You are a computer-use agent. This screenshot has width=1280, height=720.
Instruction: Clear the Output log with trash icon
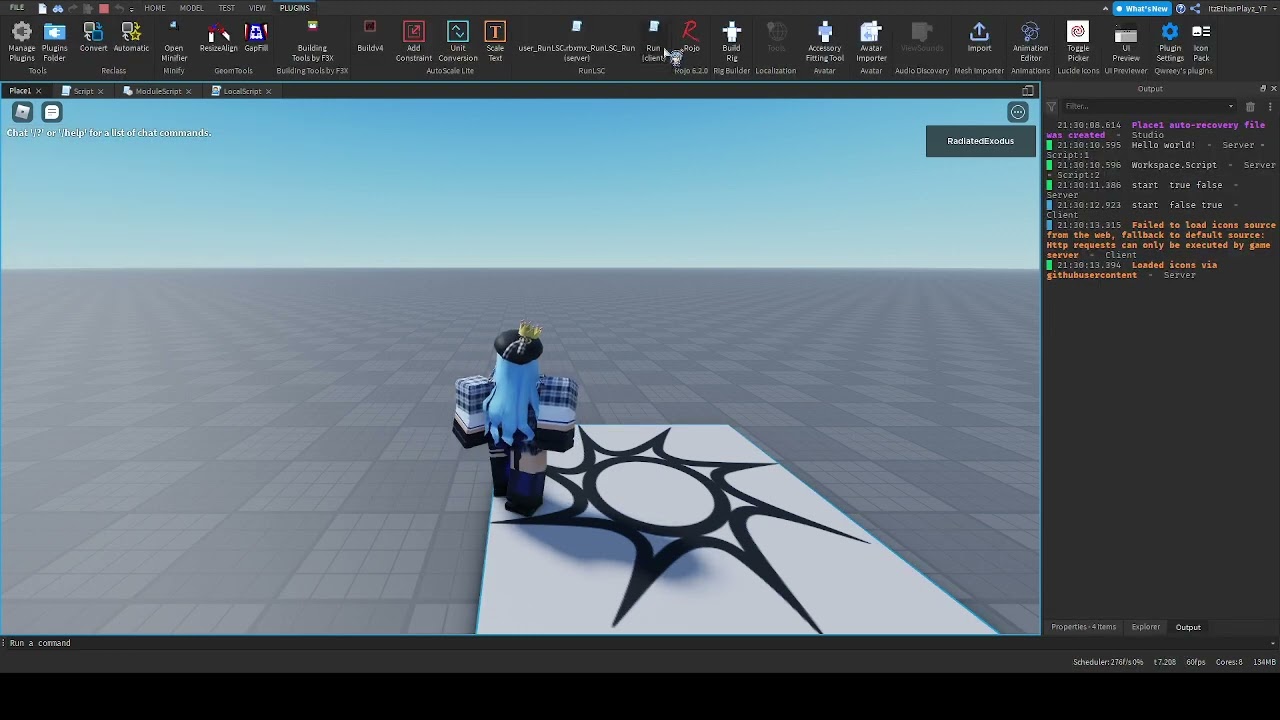click(1250, 106)
